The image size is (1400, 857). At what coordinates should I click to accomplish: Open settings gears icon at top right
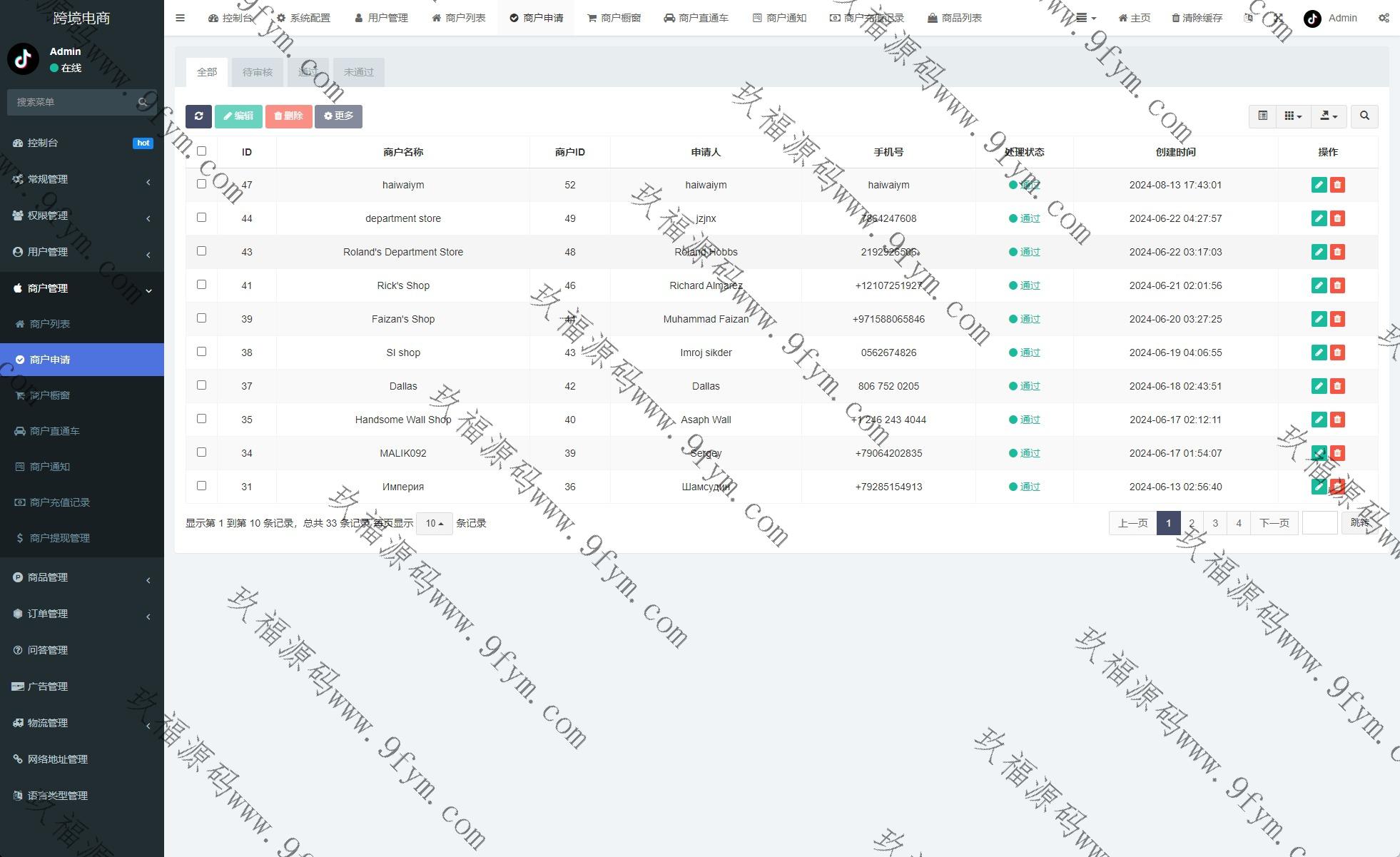(1383, 18)
